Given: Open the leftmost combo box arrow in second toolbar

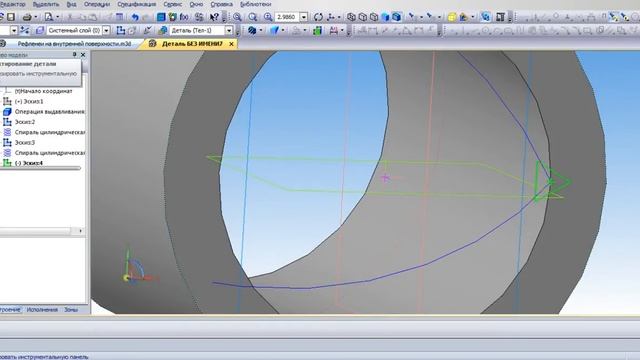Looking at the screenshot, I should click(x=14, y=30).
